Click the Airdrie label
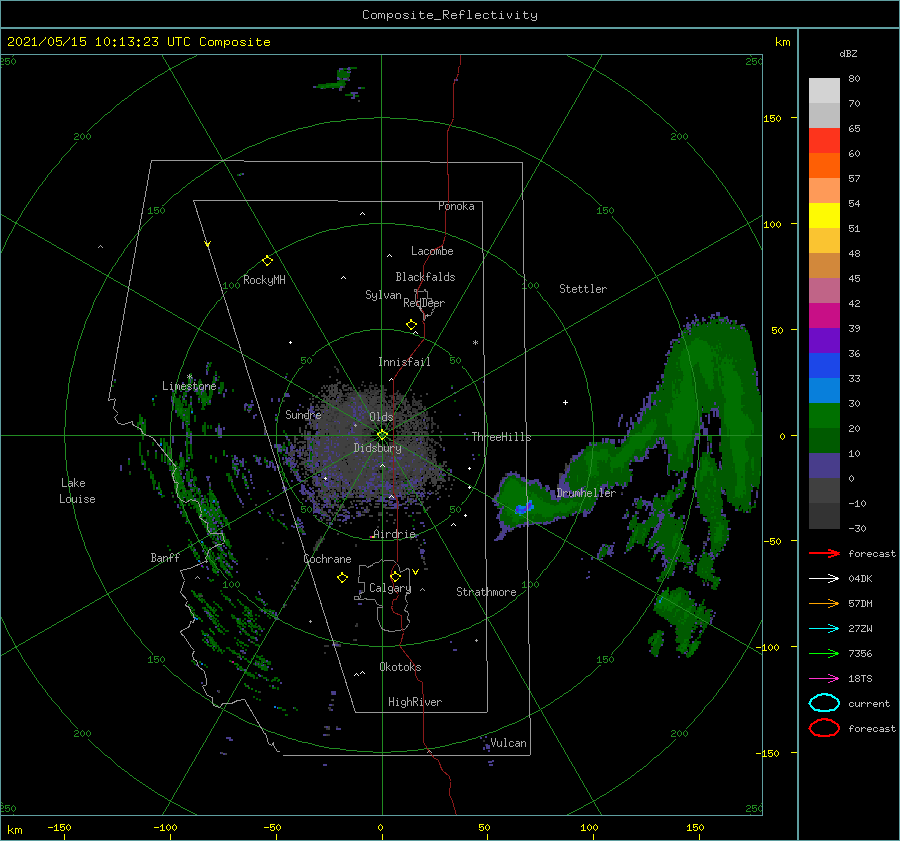The height and width of the screenshot is (841, 900). (x=394, y=534)
